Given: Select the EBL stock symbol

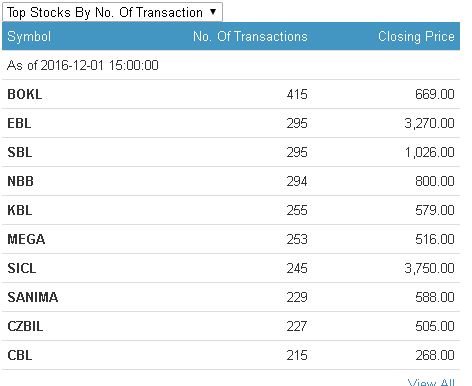Looking at the screenshot, I should (19, 123).
